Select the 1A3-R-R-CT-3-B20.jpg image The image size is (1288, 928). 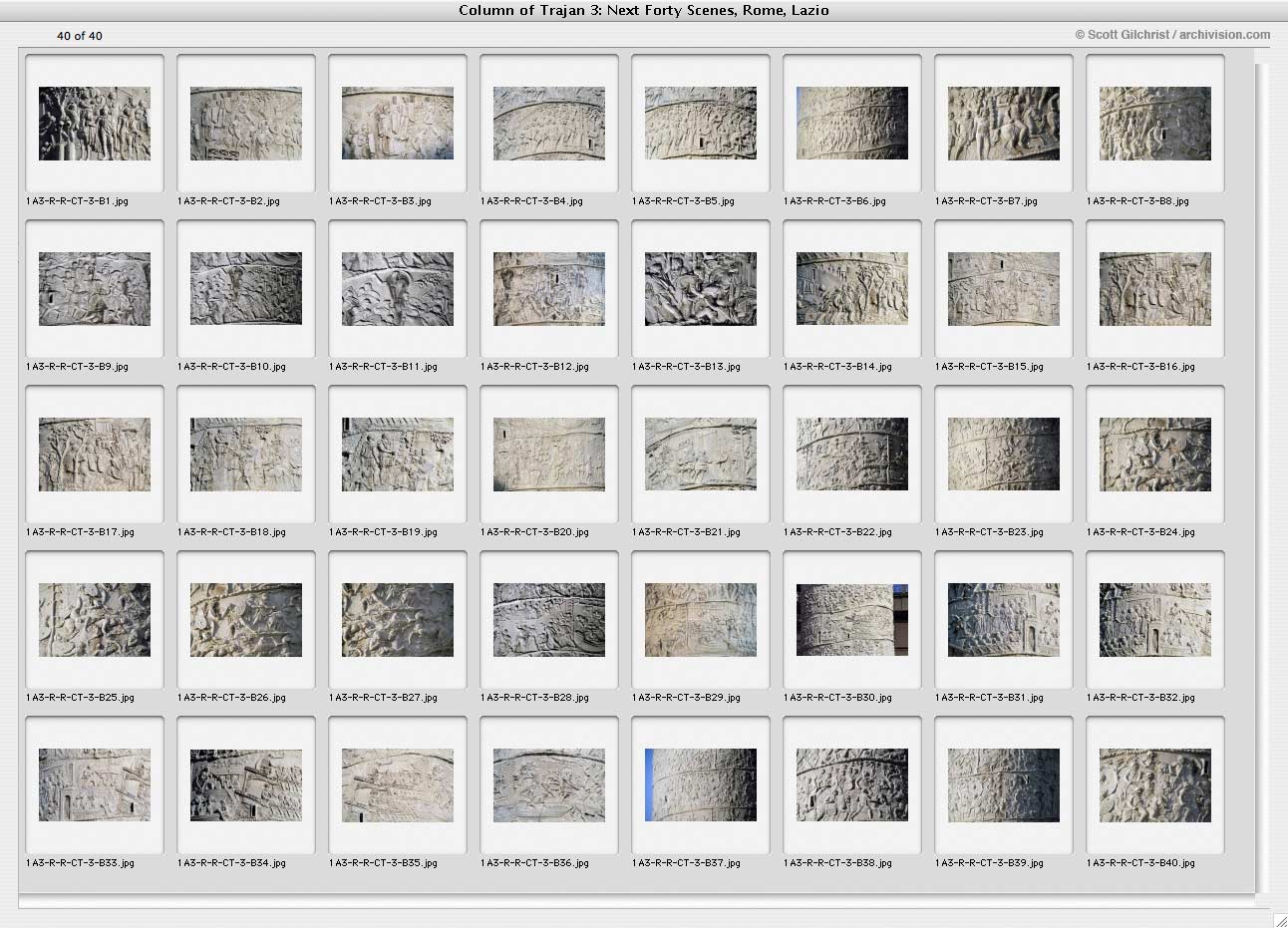(x=549, y=455)
